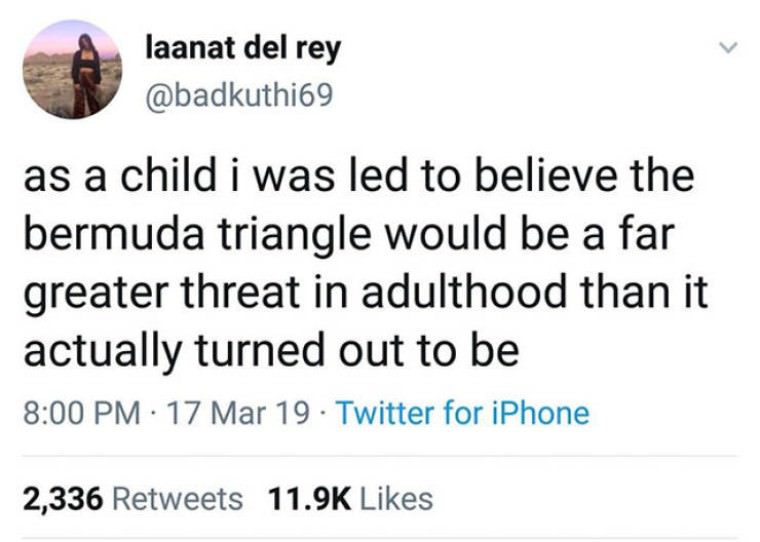Viewport: 760px width, 542px height.
Task: View the Likes list label
Action: tap(396, 499)
